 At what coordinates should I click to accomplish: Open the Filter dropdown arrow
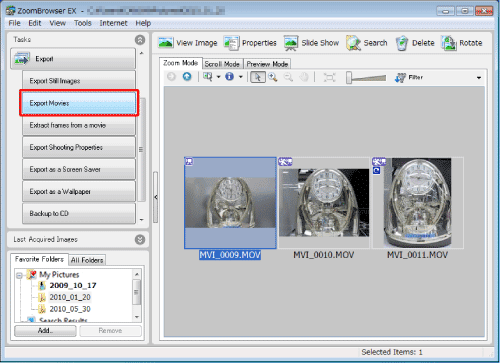tap(479, 78)
